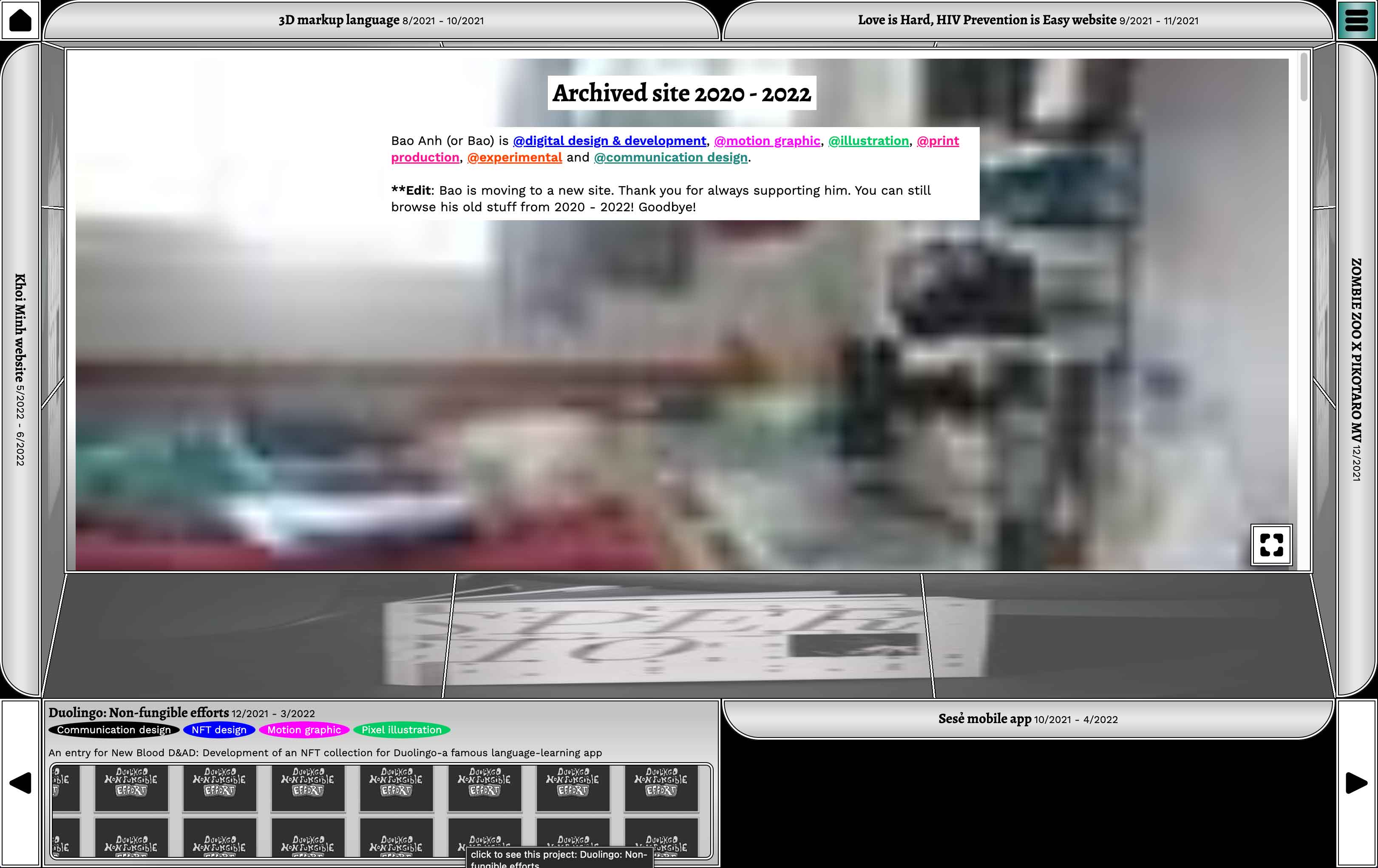1378x868 pixels.
Task: Follow the @digital design & development link
Action: tap(609, 141)
